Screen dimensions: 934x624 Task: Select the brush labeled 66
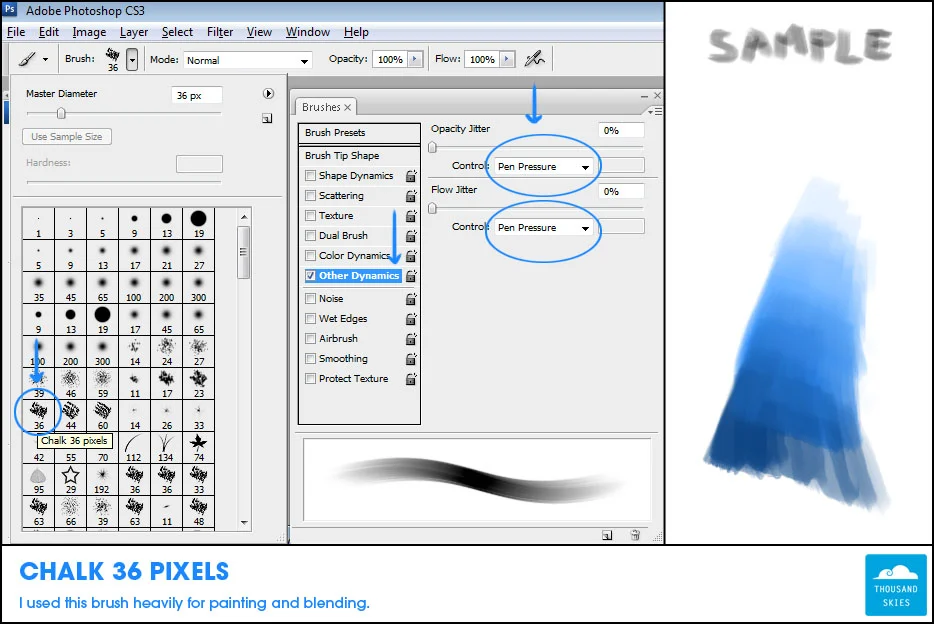(70, 511)
